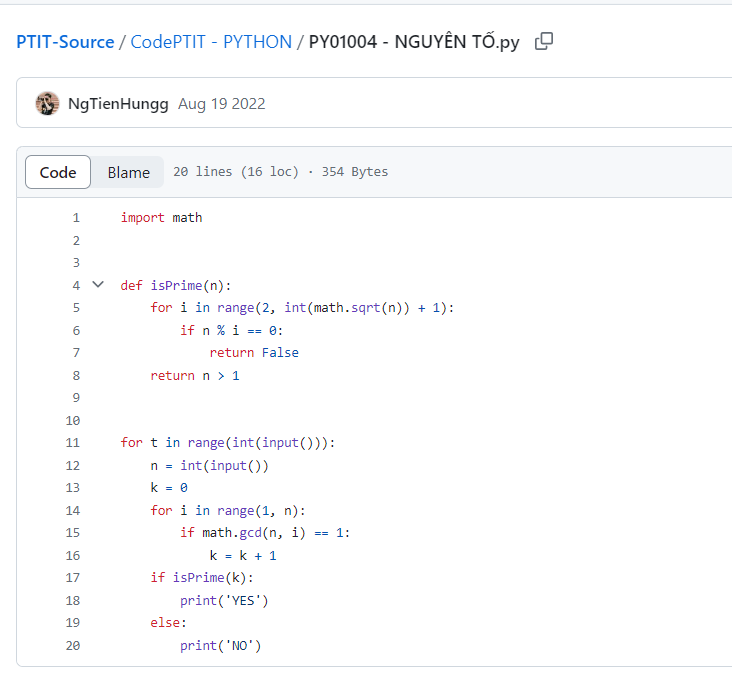Image resolution: width=732 pixels, height=674 pixels.
Task: Select line number 1
Action: pos(75,217)
